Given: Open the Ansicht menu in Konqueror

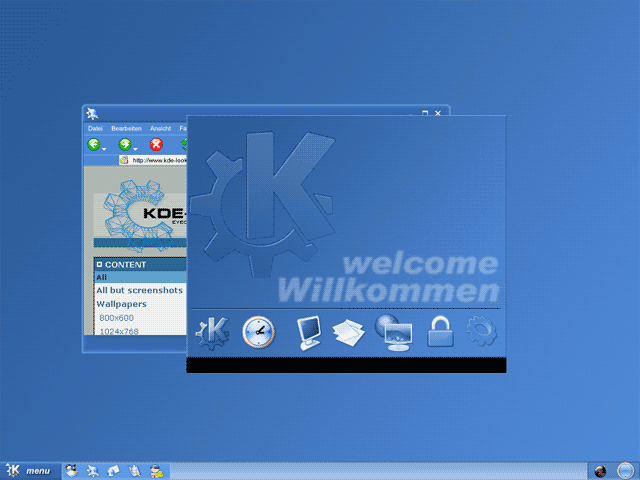Looking at the screenshot, I should (x=160, y=128).
